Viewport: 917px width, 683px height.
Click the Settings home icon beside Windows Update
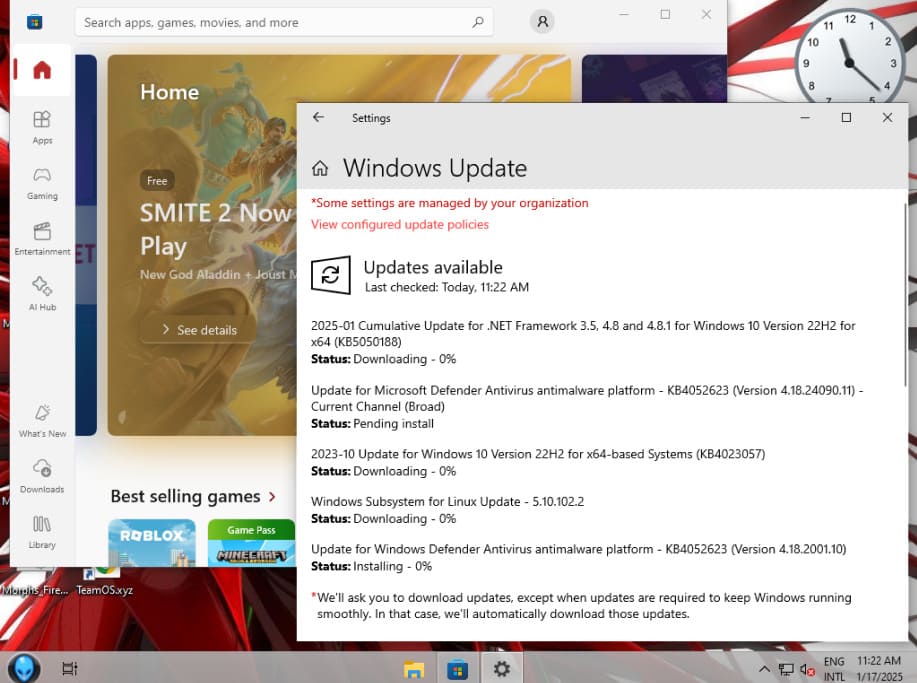coord(320,168)
